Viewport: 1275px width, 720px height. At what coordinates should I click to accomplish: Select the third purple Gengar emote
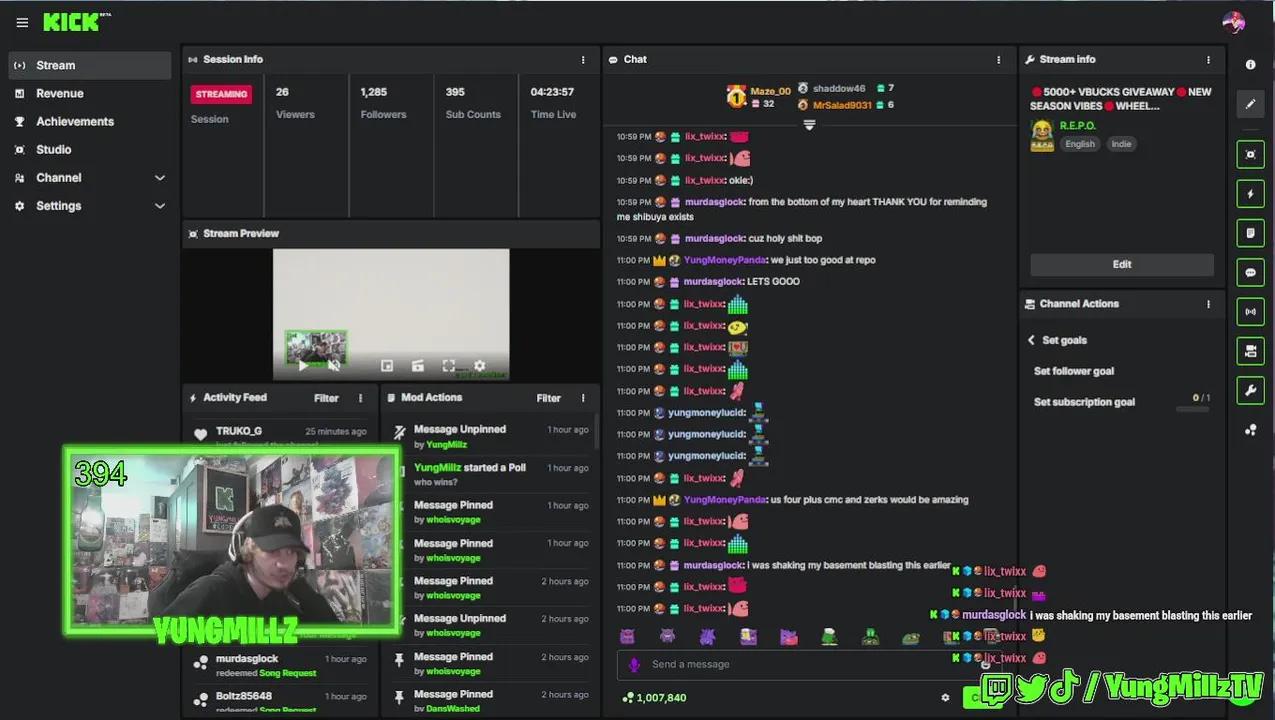click(x=707, y=637)
